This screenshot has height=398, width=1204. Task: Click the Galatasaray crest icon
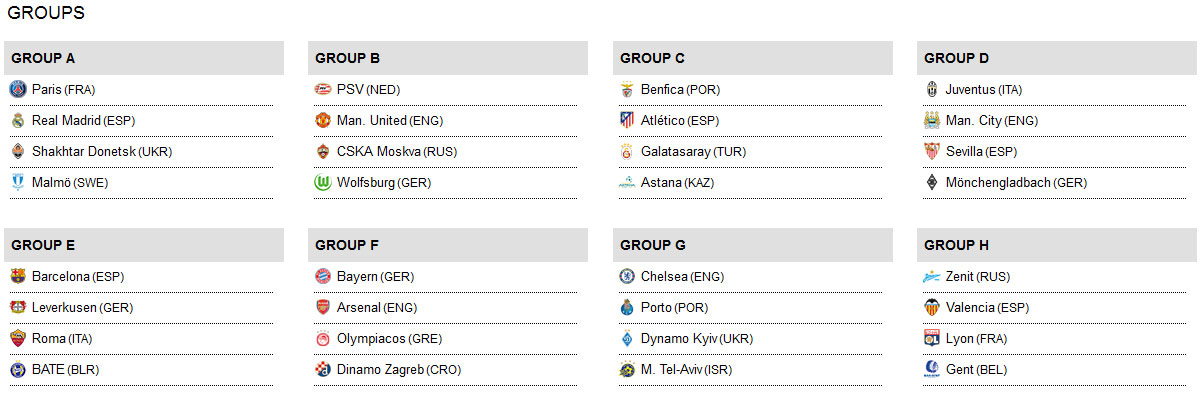point(627,152)
